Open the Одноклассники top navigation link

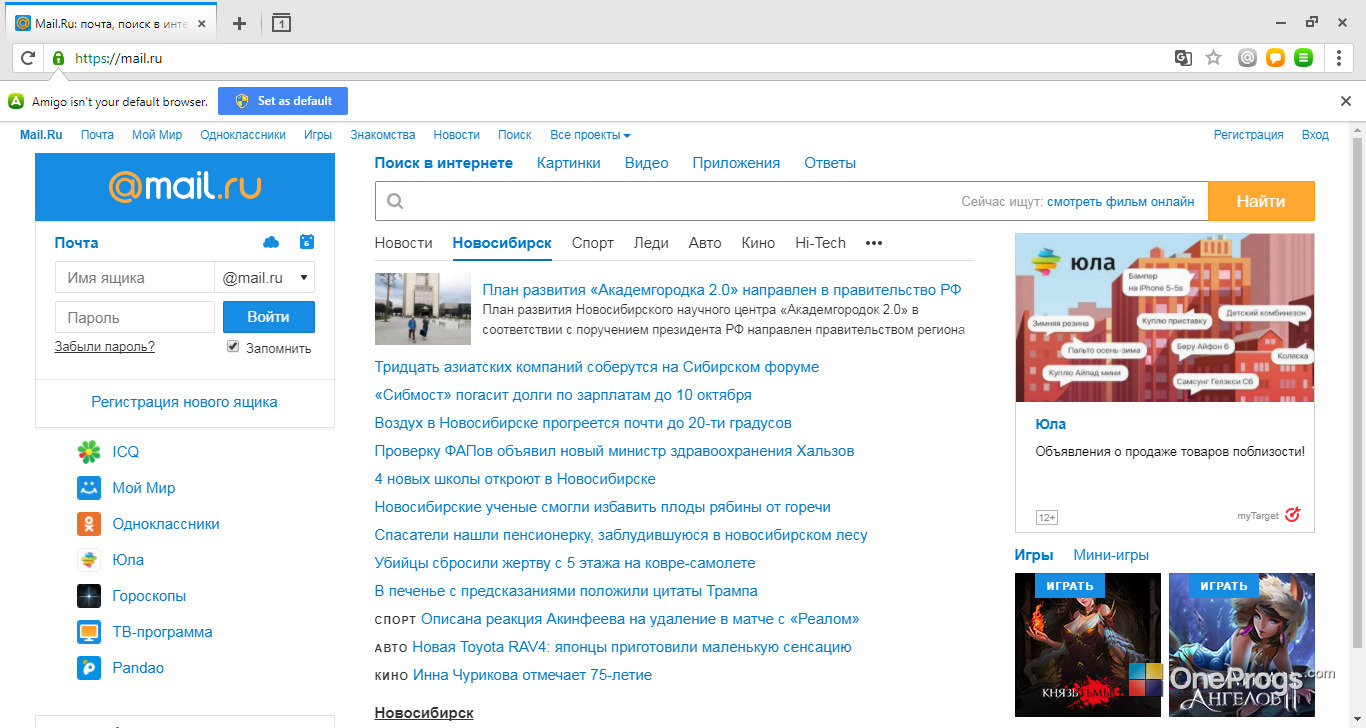pos(243,135)
